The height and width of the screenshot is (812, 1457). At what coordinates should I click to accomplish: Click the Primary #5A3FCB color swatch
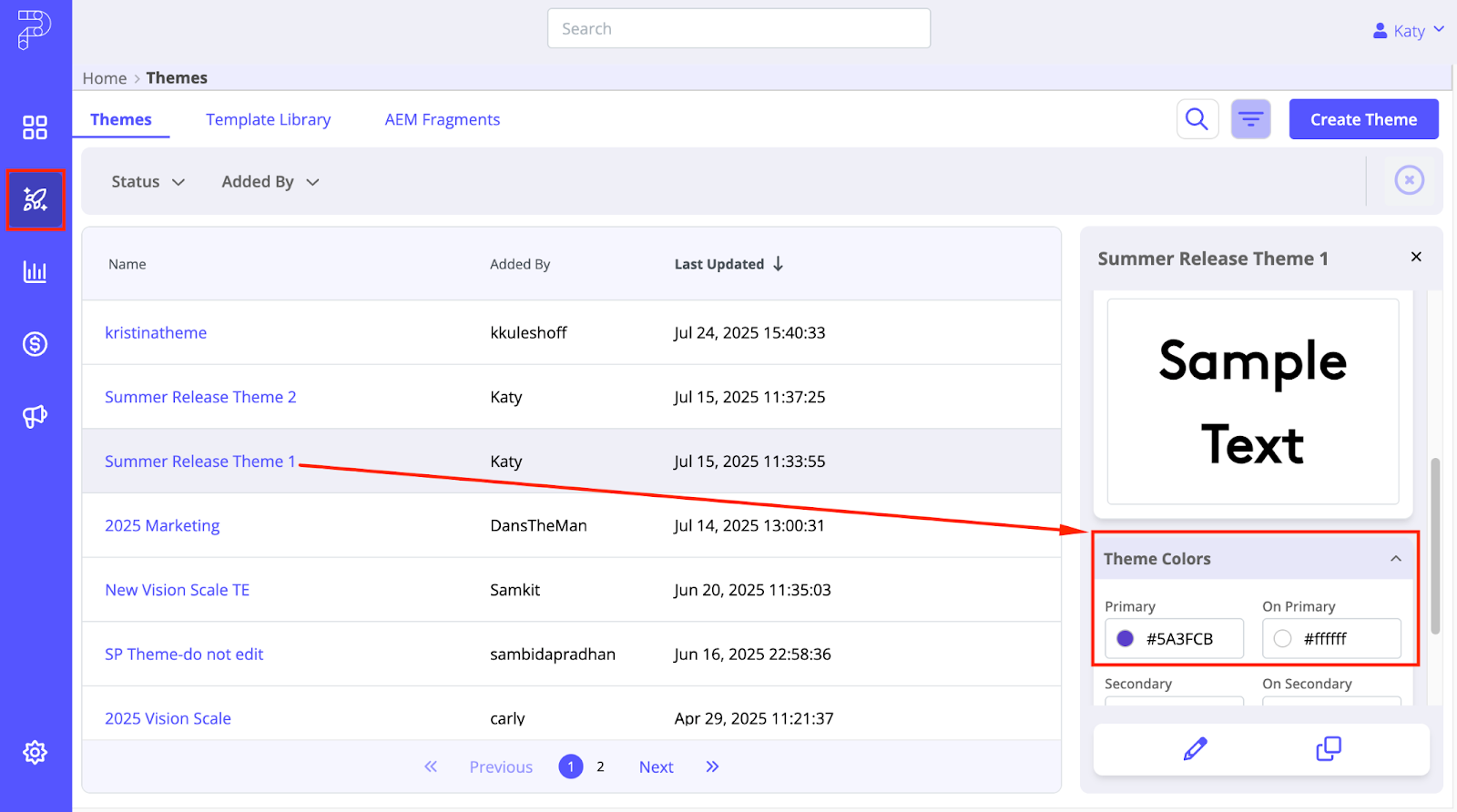point(1126,639)
